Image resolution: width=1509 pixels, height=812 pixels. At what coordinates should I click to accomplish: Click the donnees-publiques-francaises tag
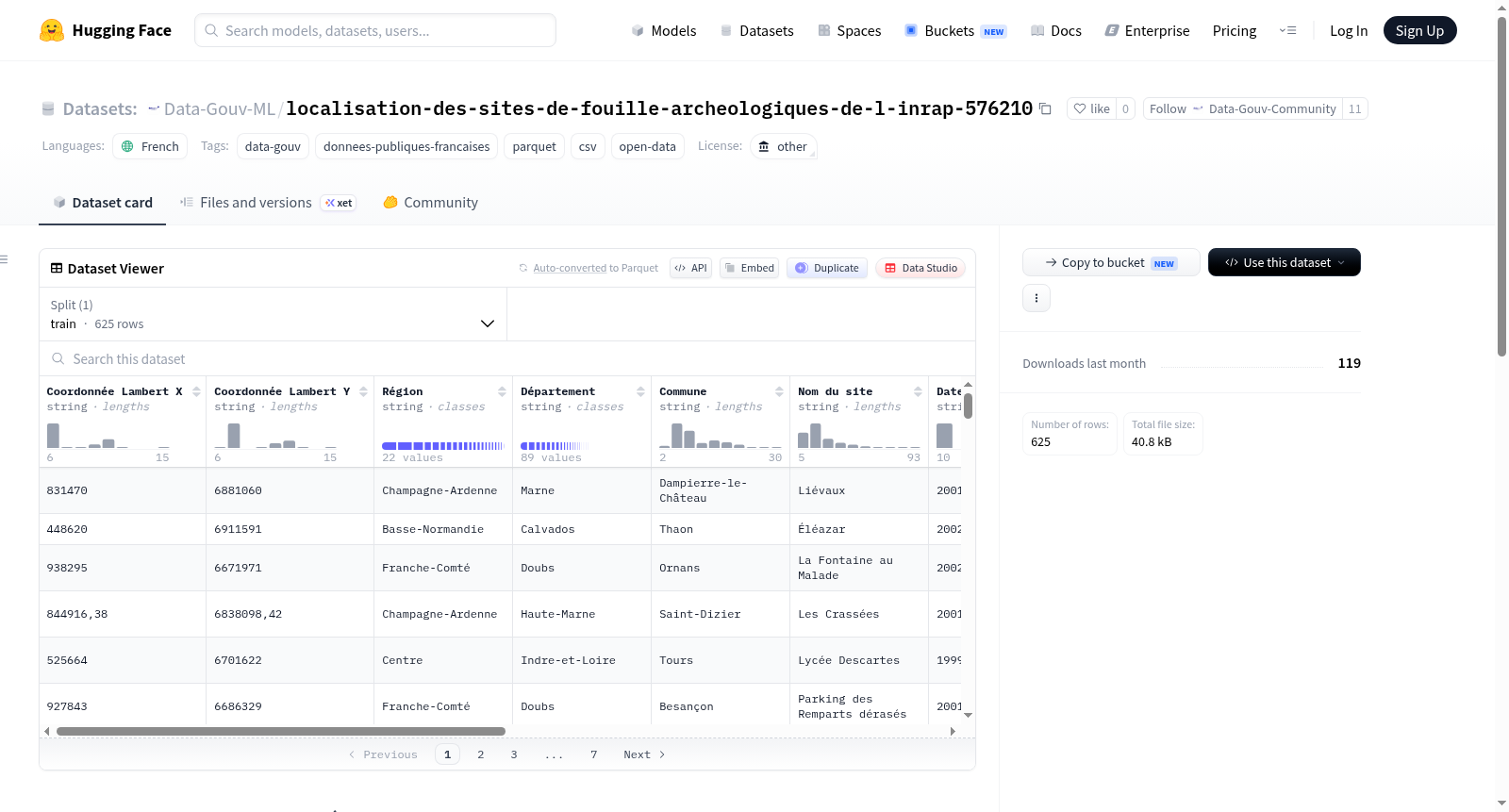coord(406,146)
